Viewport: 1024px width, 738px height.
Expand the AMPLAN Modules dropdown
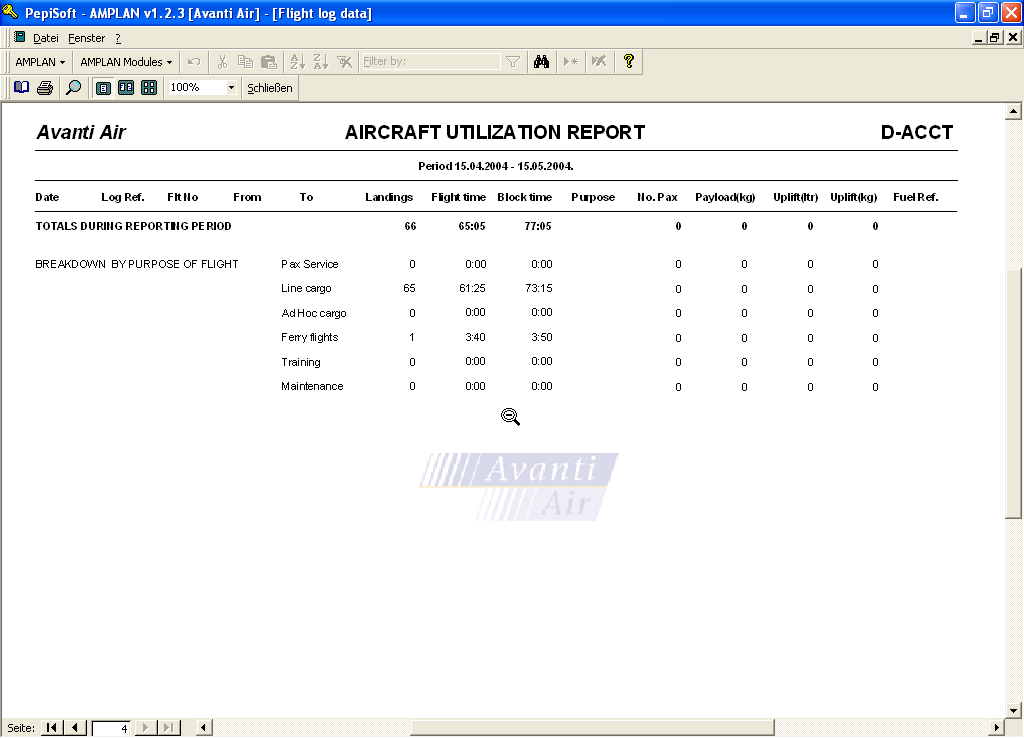click(126, 62)
